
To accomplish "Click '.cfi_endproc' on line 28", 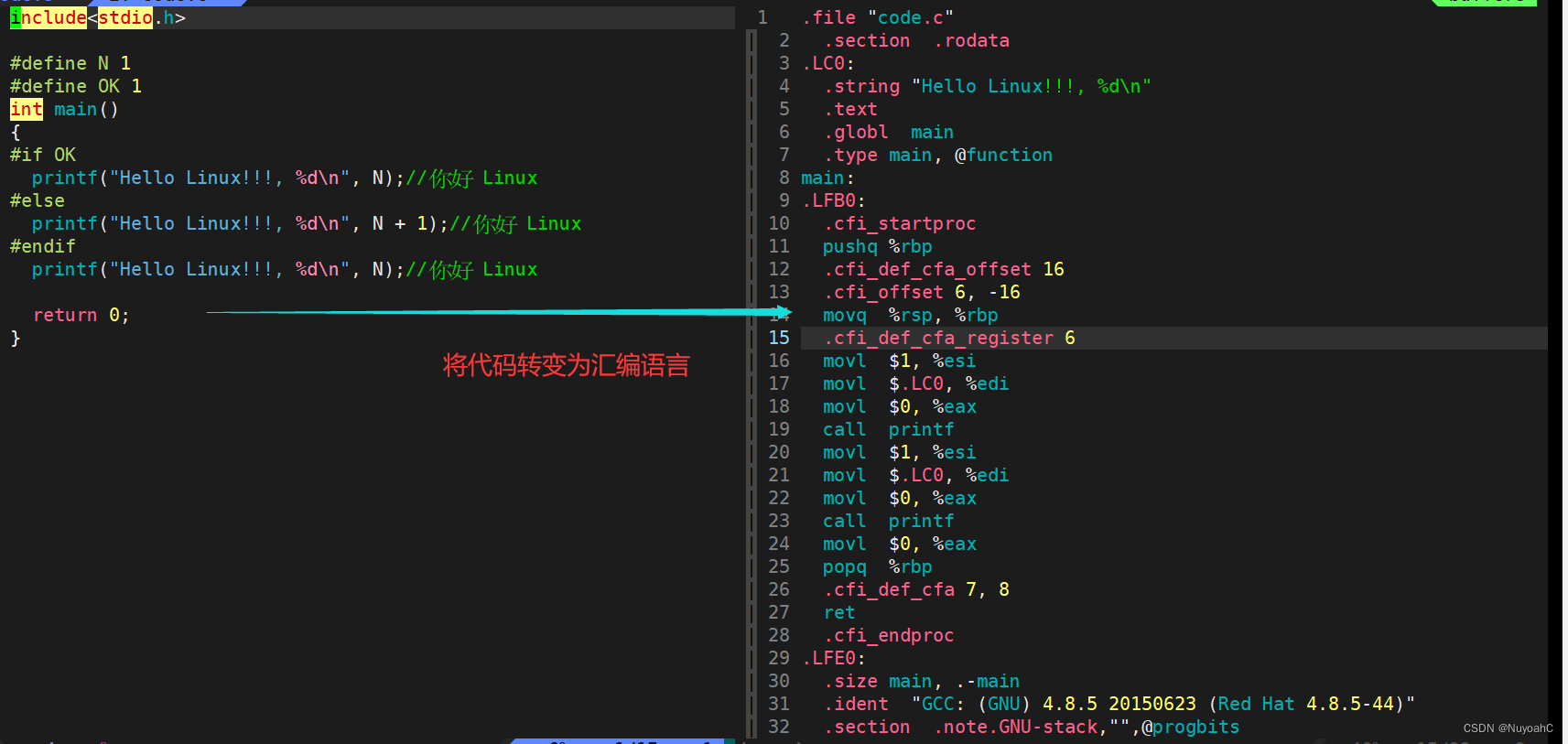I will point(889,635).
